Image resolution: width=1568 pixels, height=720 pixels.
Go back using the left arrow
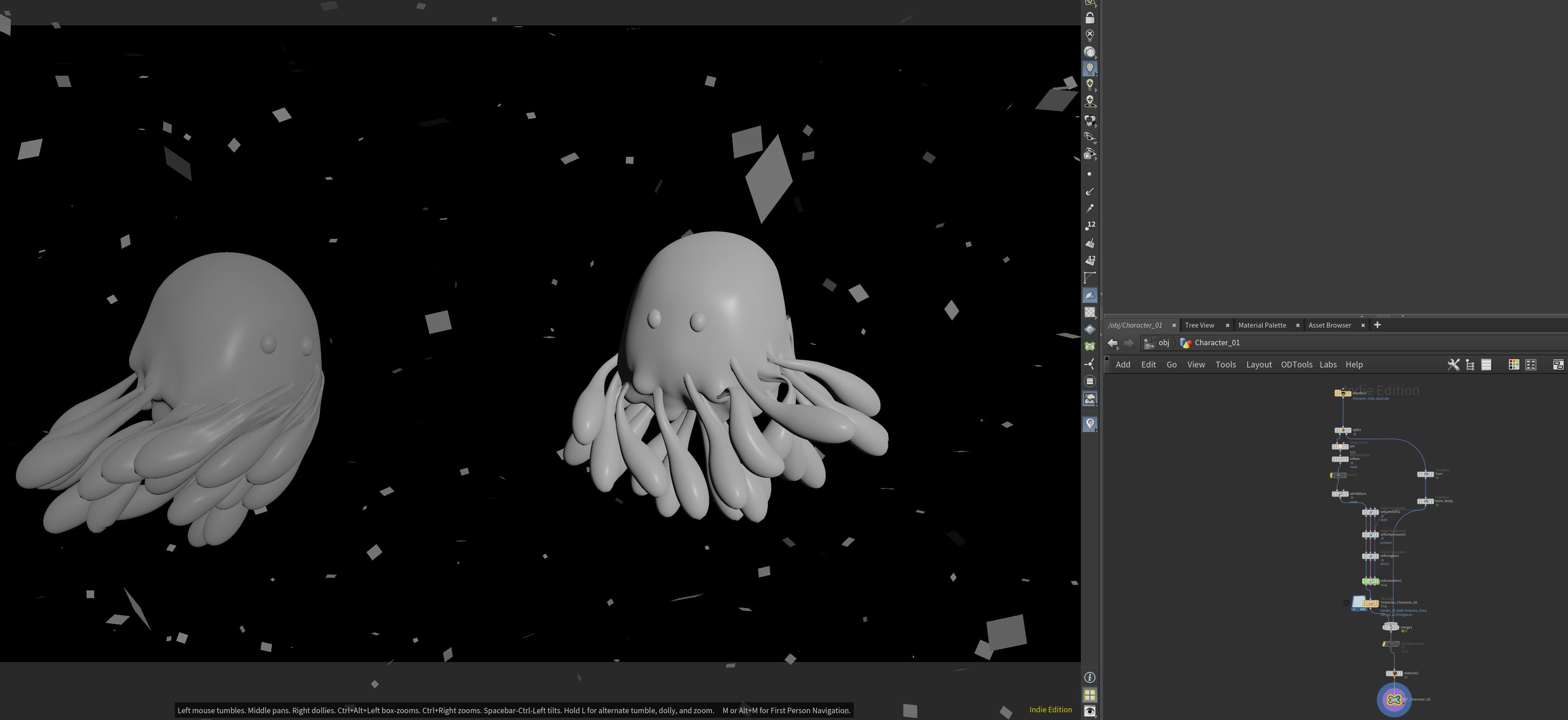point(1112,343)
